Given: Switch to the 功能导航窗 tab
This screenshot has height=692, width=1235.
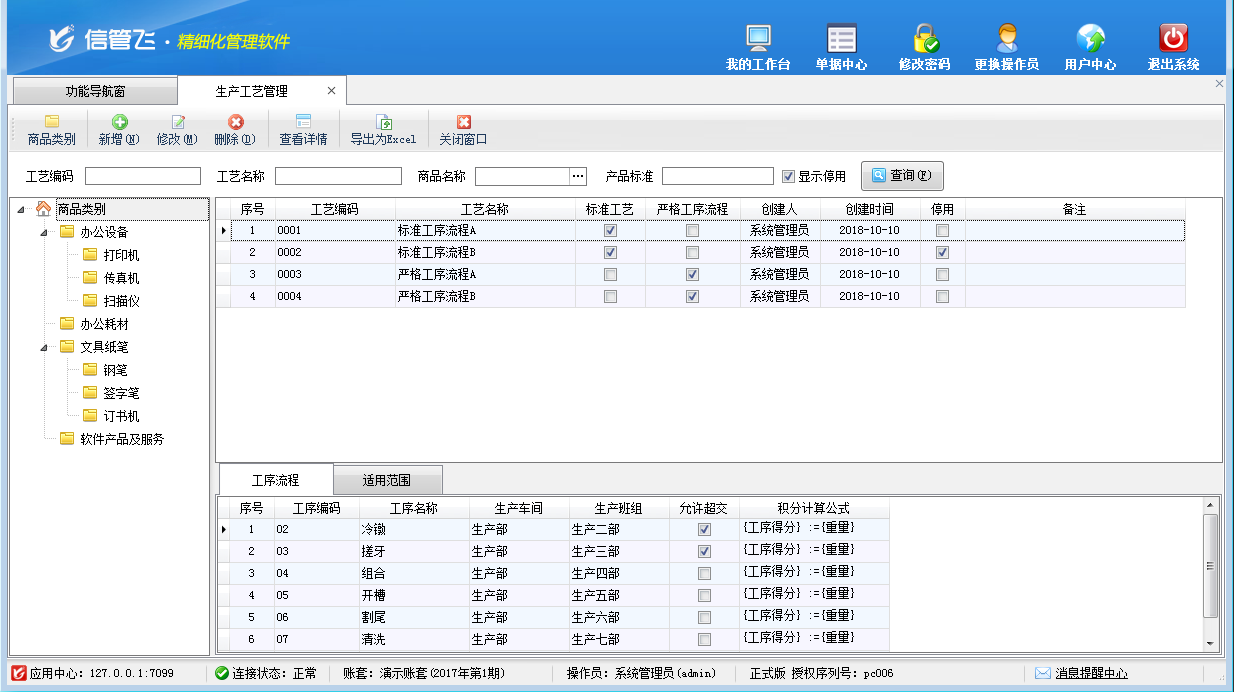Looking at the screenshot, I should pos(95,91).
